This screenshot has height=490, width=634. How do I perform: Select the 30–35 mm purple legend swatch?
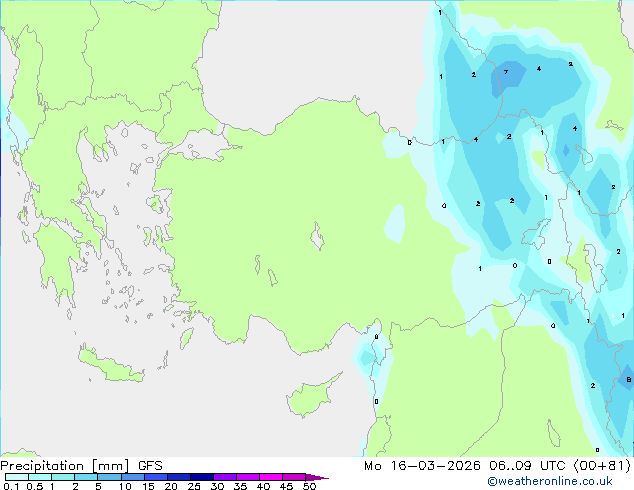coord(224,477)
